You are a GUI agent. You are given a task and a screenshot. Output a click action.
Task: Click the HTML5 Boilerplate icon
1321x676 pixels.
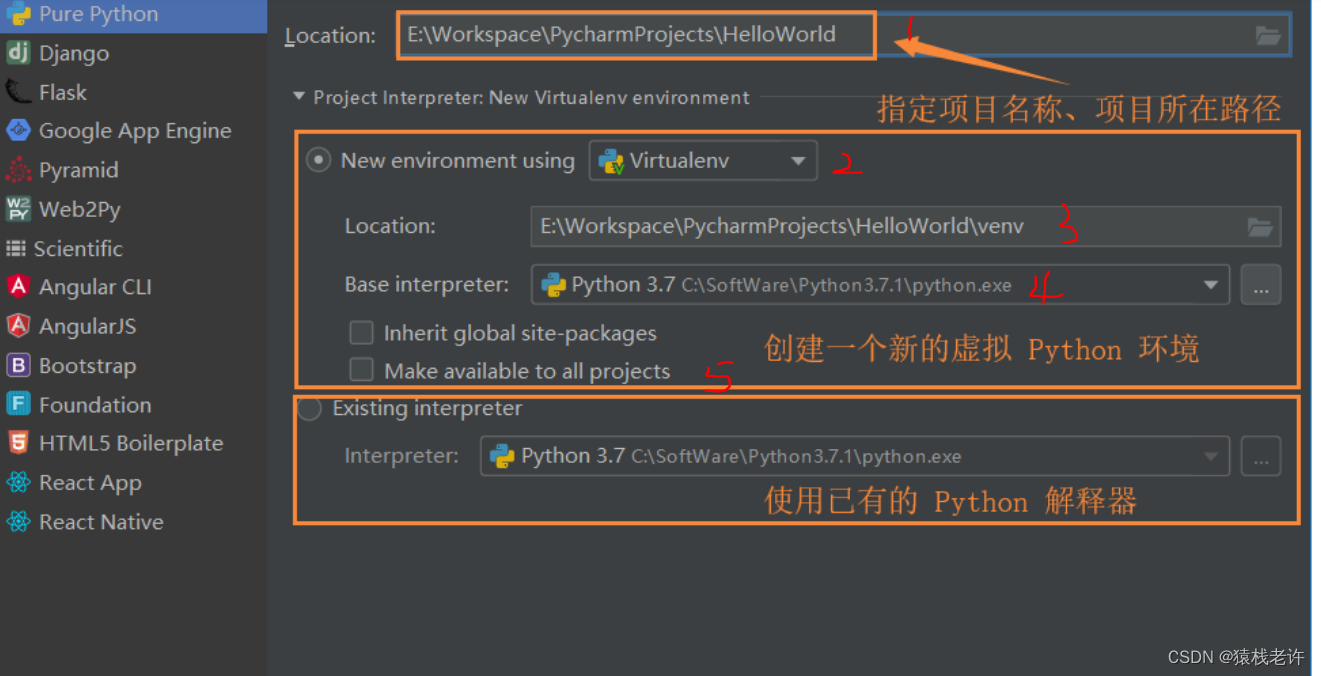18,443
